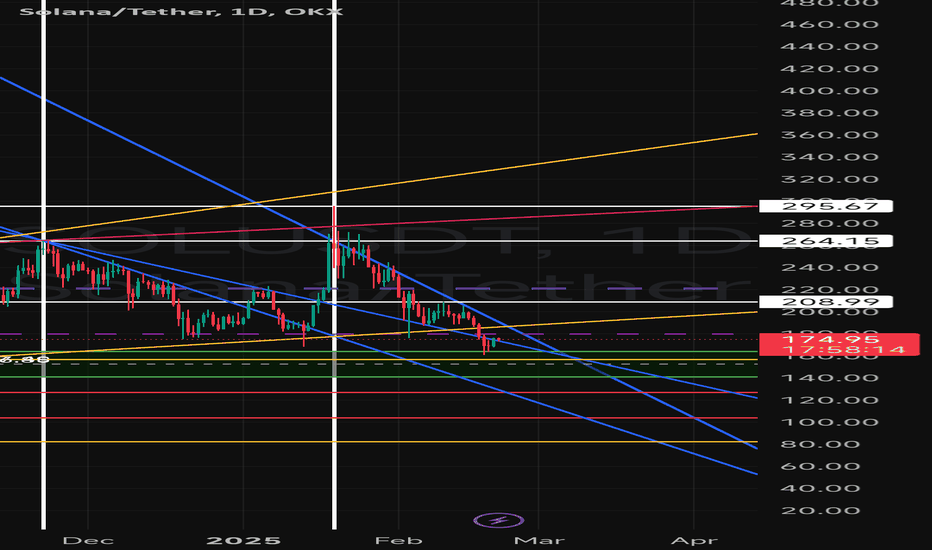Select the 264.15 price label
The image size is (932, 550).
point(826,241)
